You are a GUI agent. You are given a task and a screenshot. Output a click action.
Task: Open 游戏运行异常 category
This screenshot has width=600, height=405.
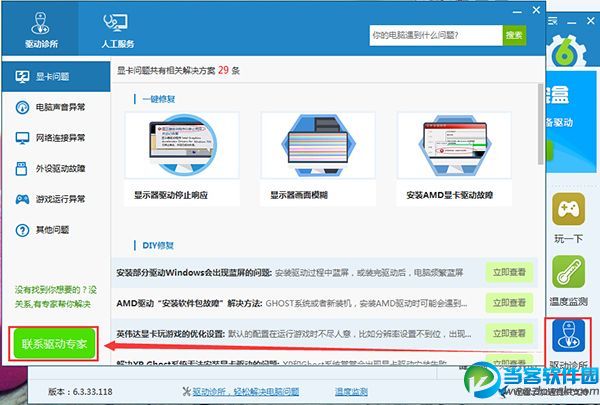point(56,199)
